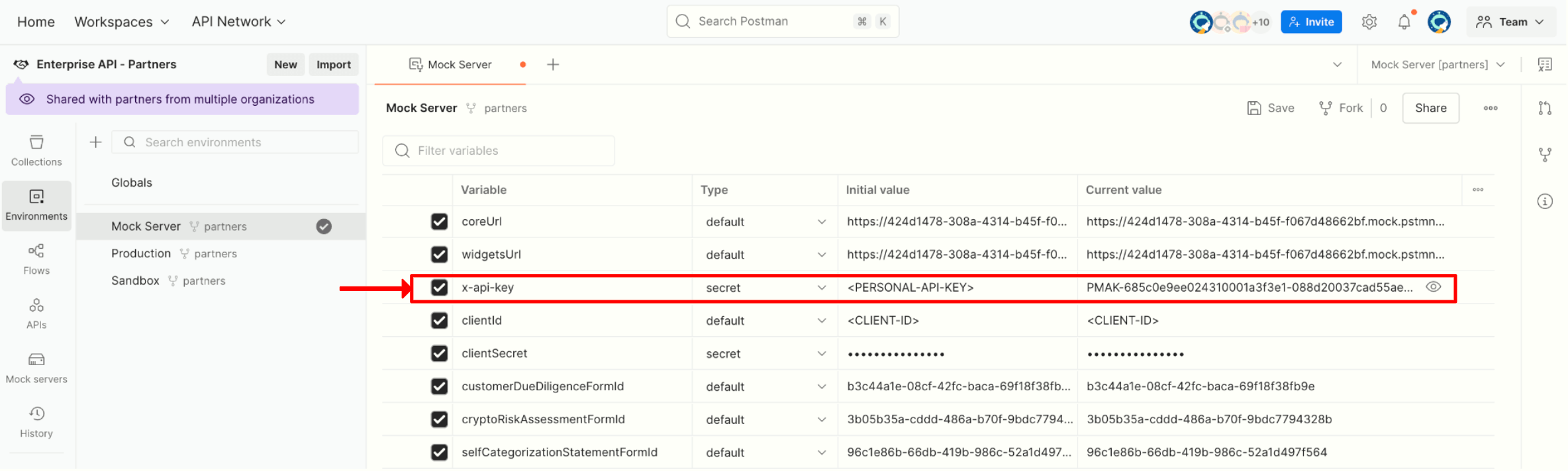Expand the open tabs chevron list
Viewport: 1568px width, 471px height.
[1337, 64]
